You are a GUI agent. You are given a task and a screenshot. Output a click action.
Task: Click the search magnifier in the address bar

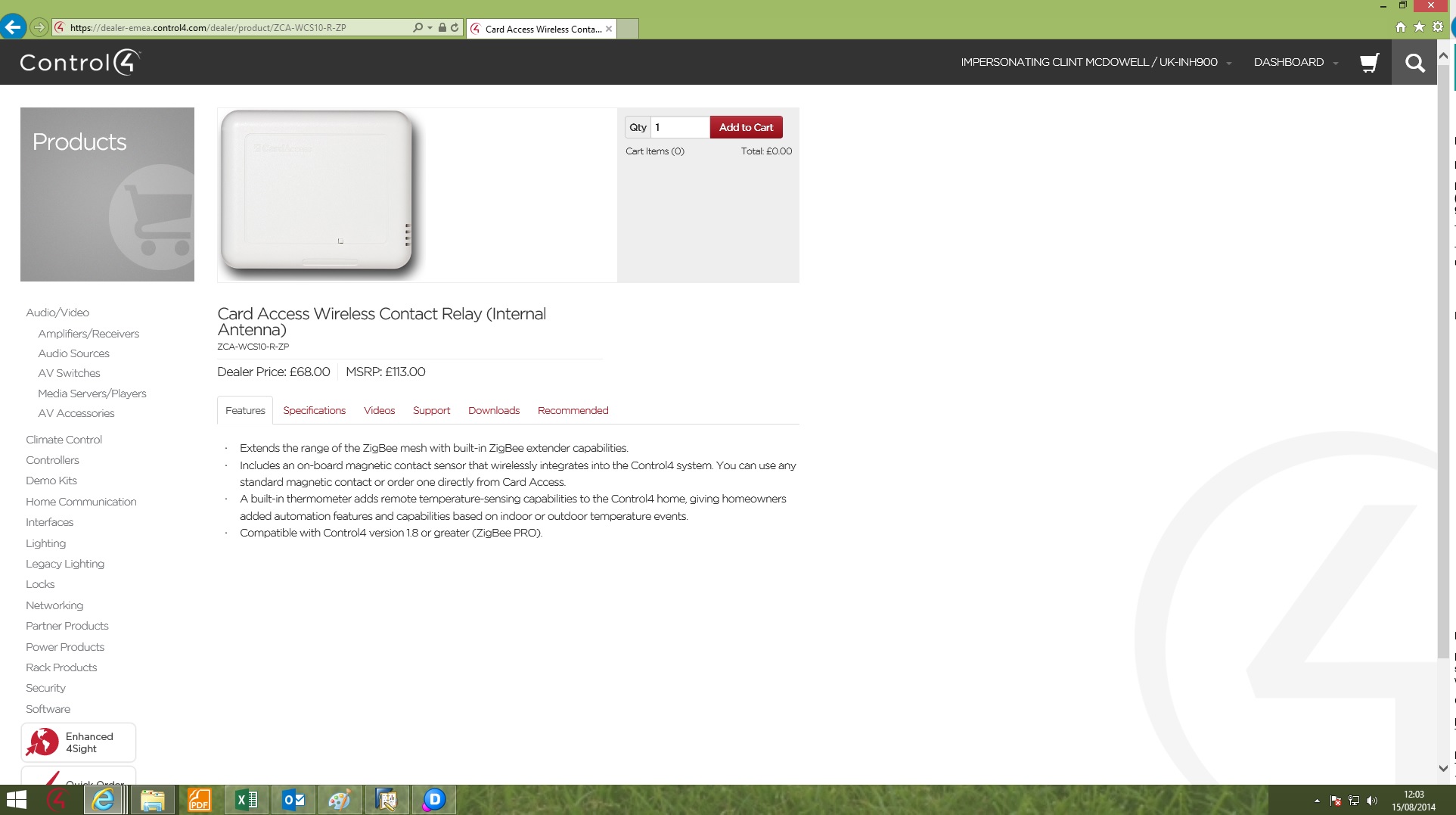418,28
